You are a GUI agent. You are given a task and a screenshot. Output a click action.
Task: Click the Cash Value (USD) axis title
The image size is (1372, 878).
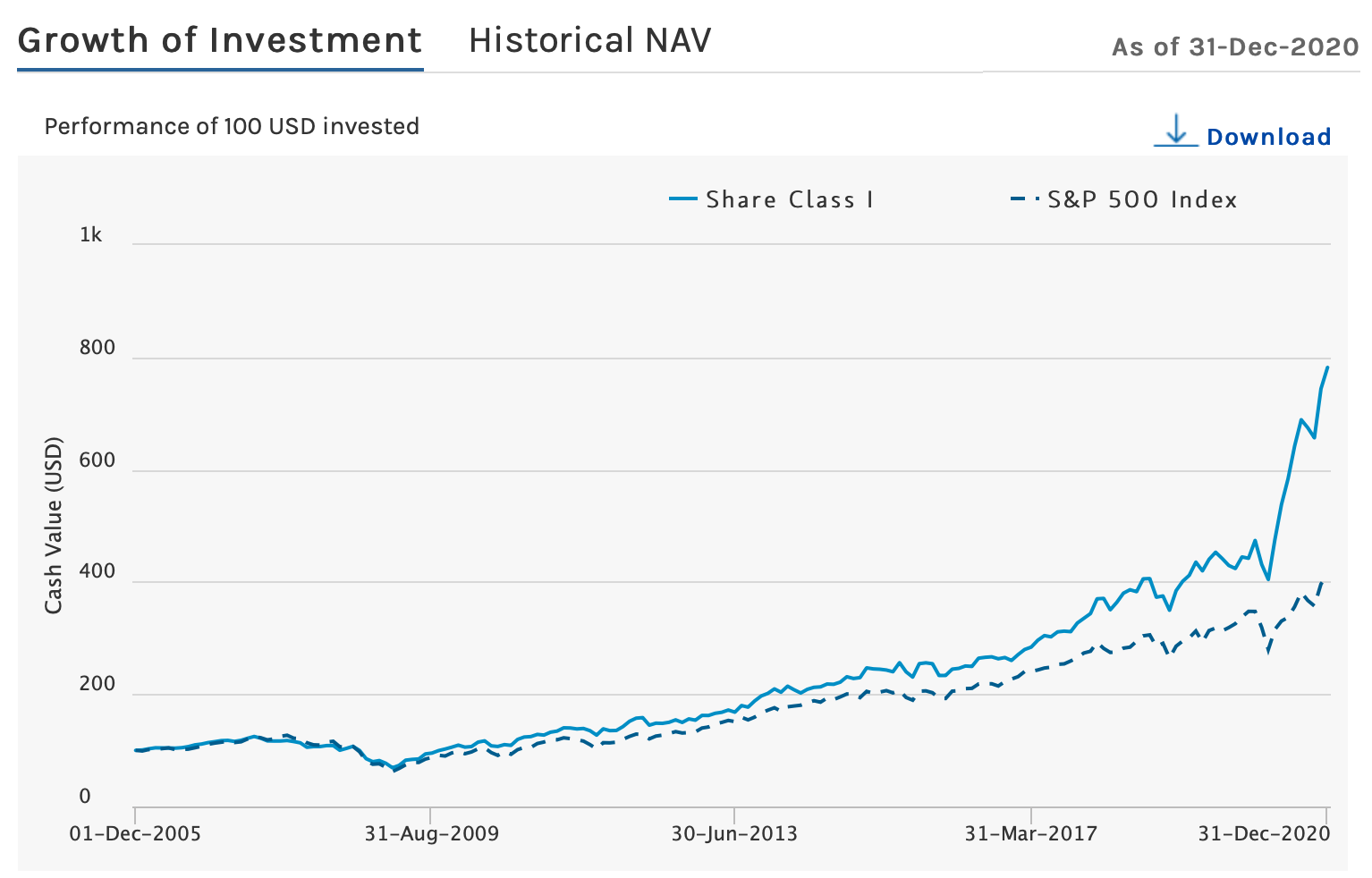click(x=54, y=526)
